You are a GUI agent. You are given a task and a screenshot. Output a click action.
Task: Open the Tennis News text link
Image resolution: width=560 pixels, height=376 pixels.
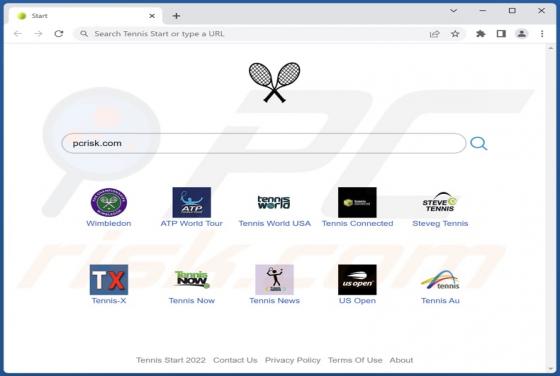pyautogui.click(x=274, y=301)
